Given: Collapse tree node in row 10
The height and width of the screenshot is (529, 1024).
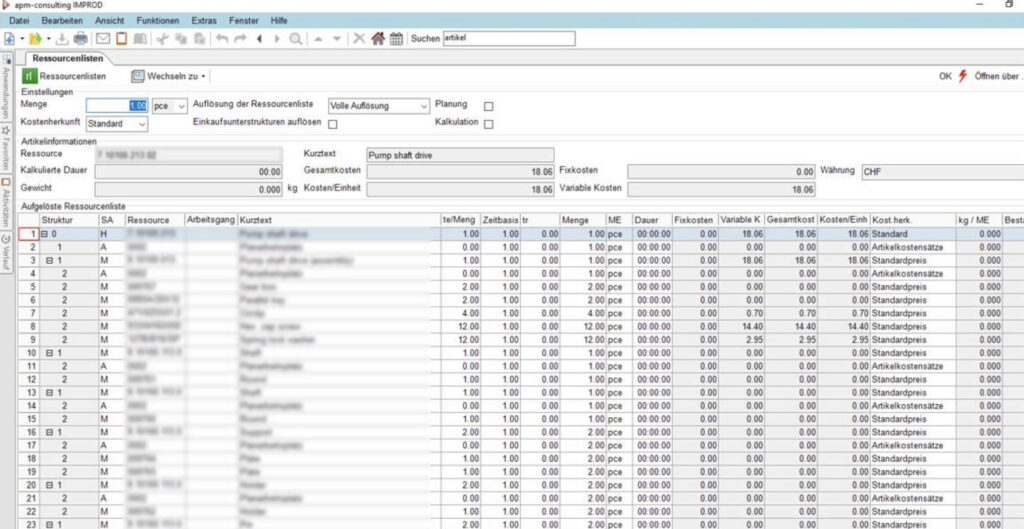Looking at the screenshot, I should [x=49, y=353].
